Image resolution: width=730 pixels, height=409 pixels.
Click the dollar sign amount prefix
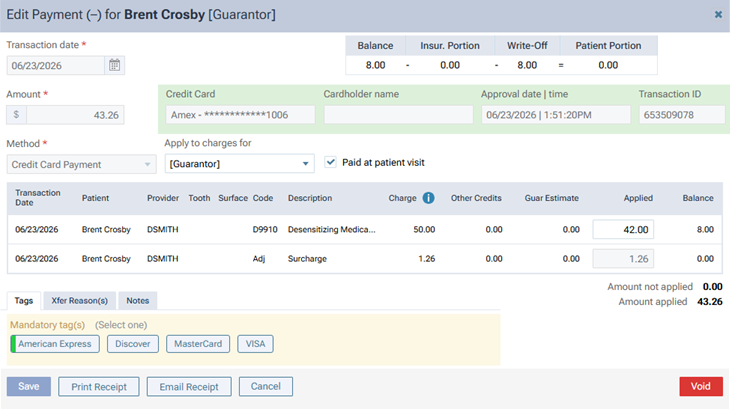(16, 115)
